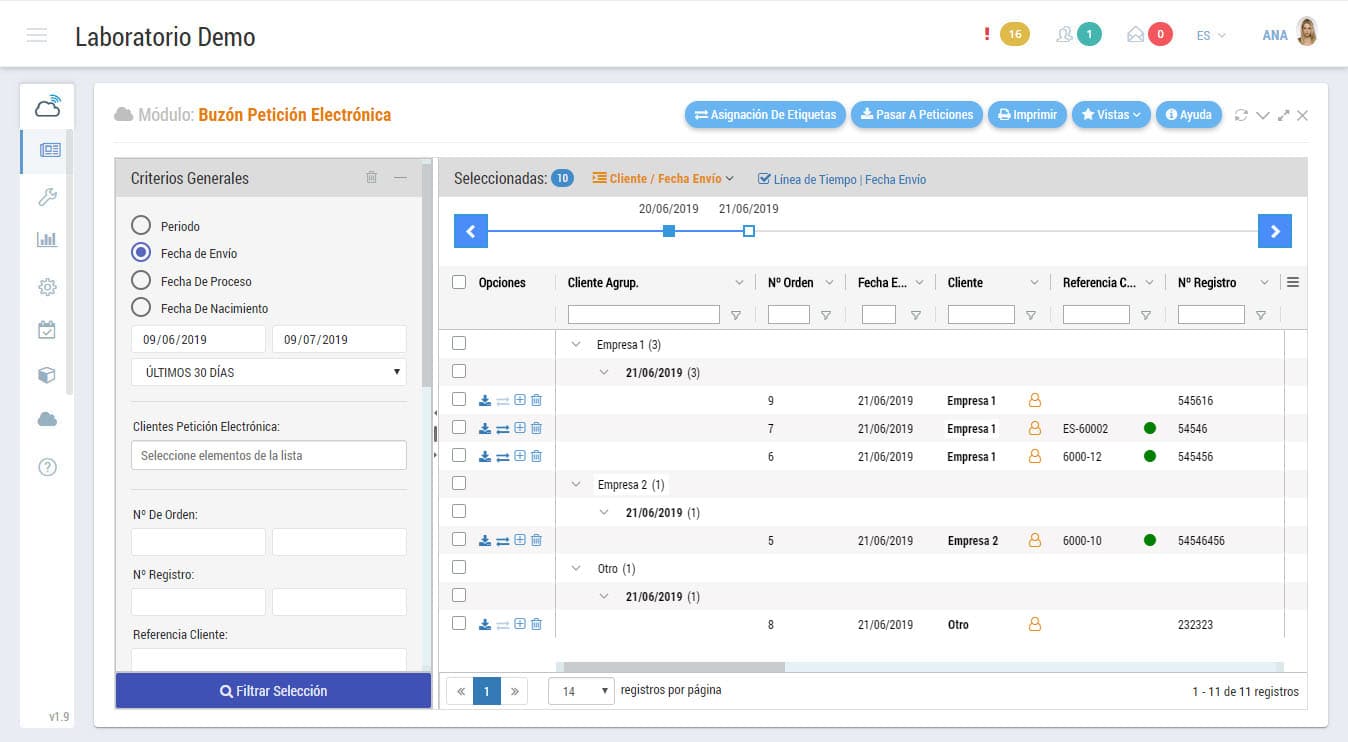The width and height of the screenshot is (1348, 742).
Task: Open alerts badge showing 16
Action: pyautogui.click(x=1014, y=35)
